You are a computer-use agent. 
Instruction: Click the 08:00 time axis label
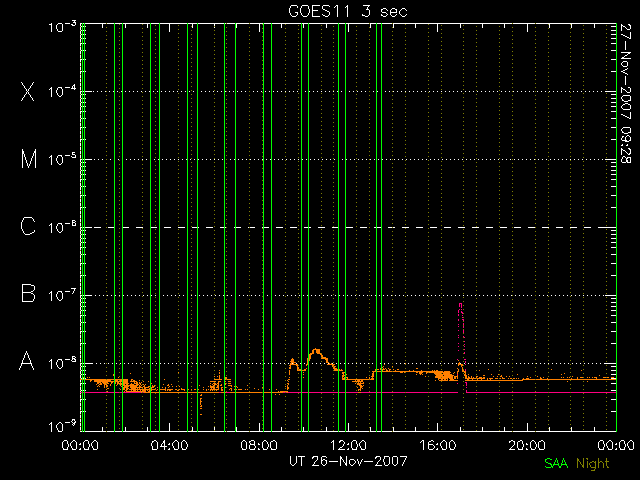point(259,445)
